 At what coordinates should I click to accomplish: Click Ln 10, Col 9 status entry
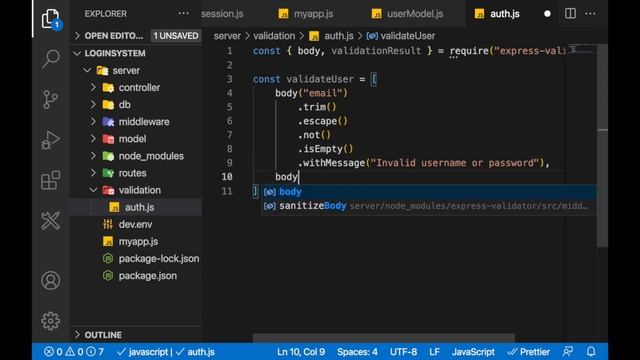tap(301, 351)
